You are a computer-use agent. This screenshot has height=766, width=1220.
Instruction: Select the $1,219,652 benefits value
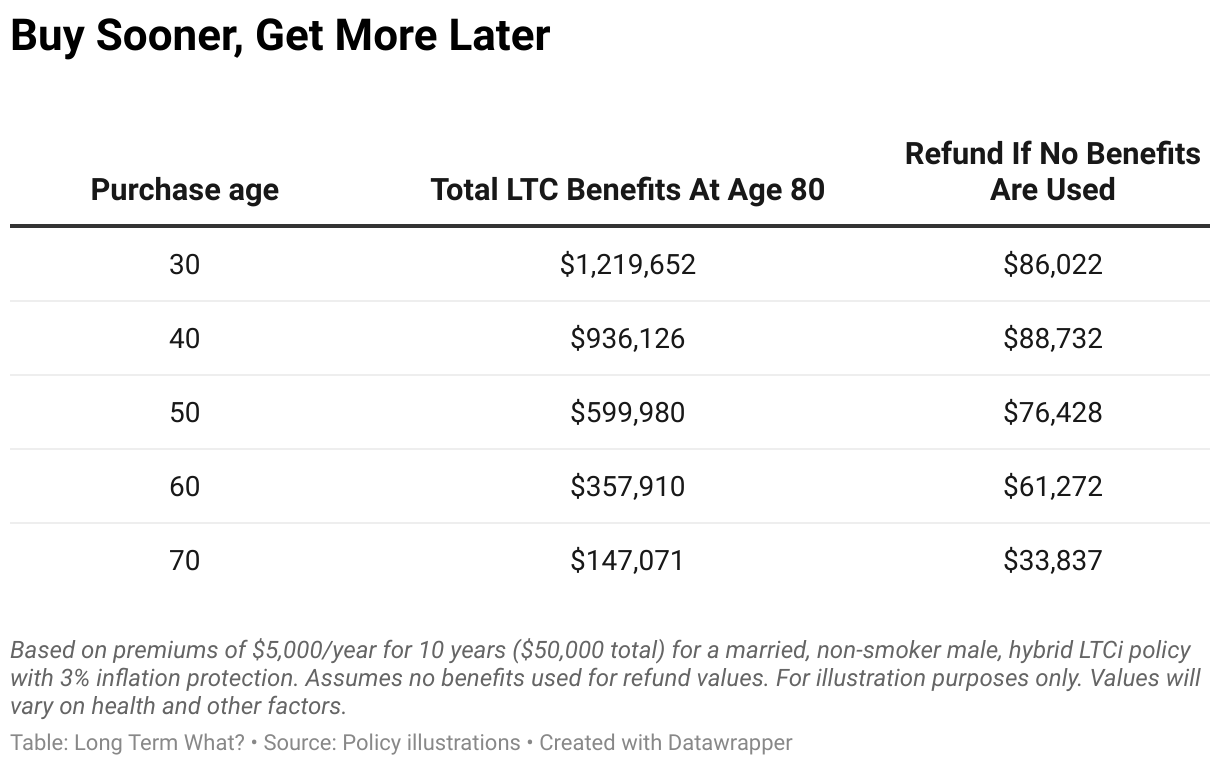tap(627, 265)
